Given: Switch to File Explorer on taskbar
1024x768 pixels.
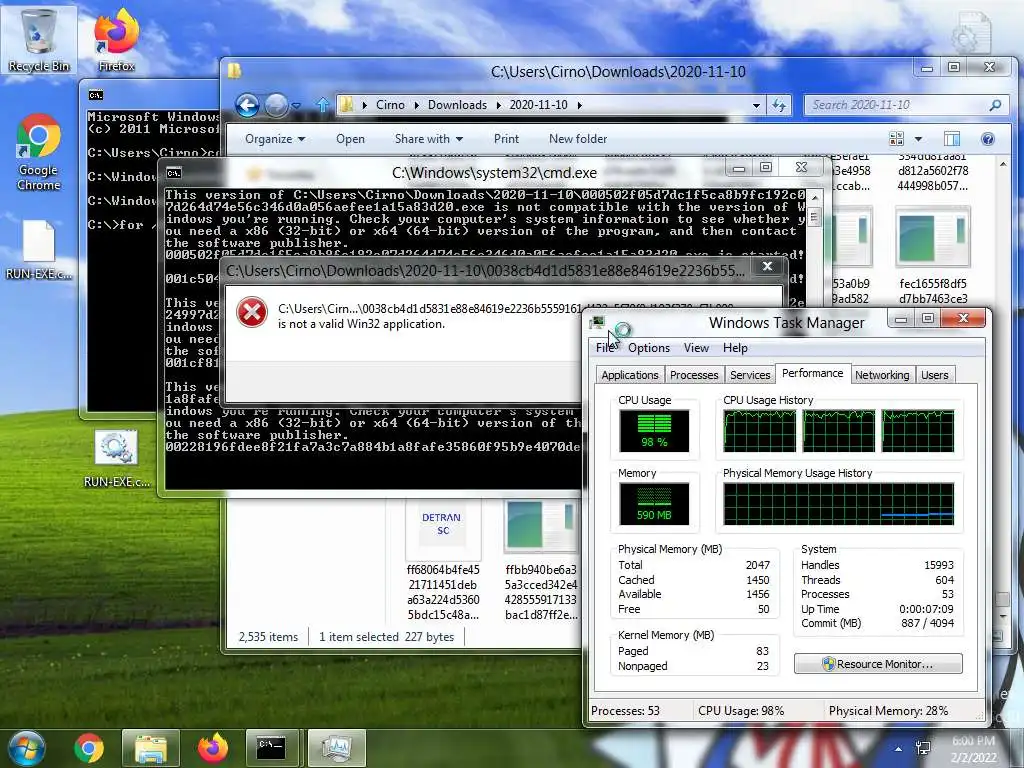Looking at the screenshot, I should click(151, 748).
